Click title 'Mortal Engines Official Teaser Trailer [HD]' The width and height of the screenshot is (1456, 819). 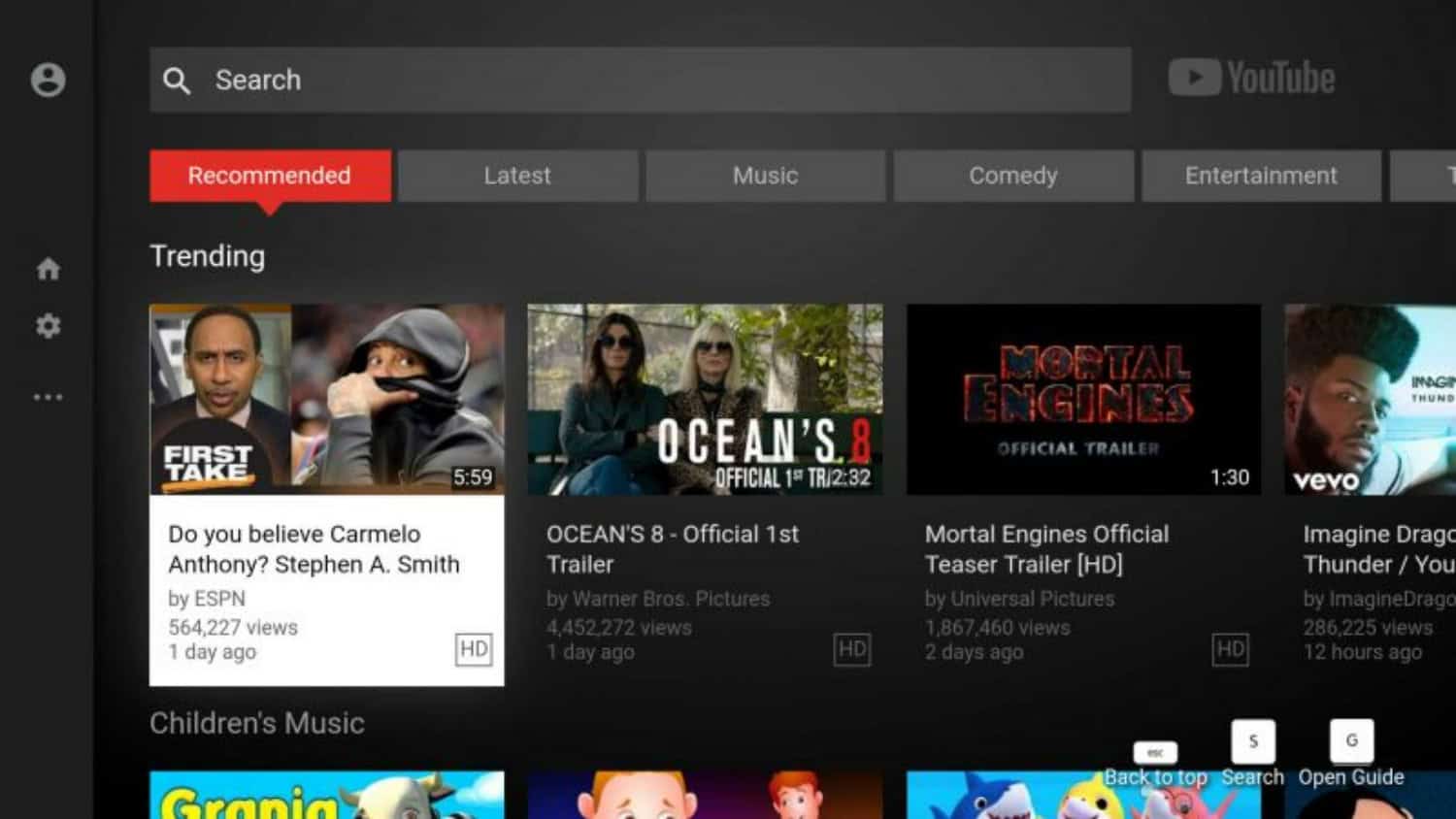1046,549
